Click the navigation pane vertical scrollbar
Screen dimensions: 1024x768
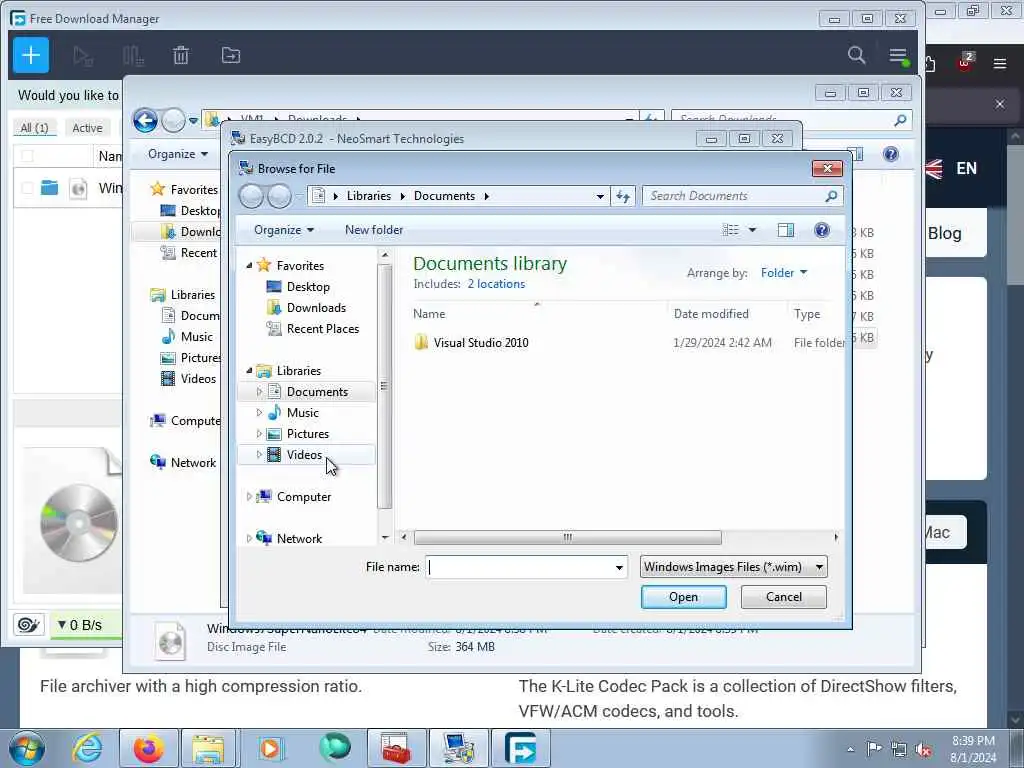pyautogui.click(x=385, y=385)
